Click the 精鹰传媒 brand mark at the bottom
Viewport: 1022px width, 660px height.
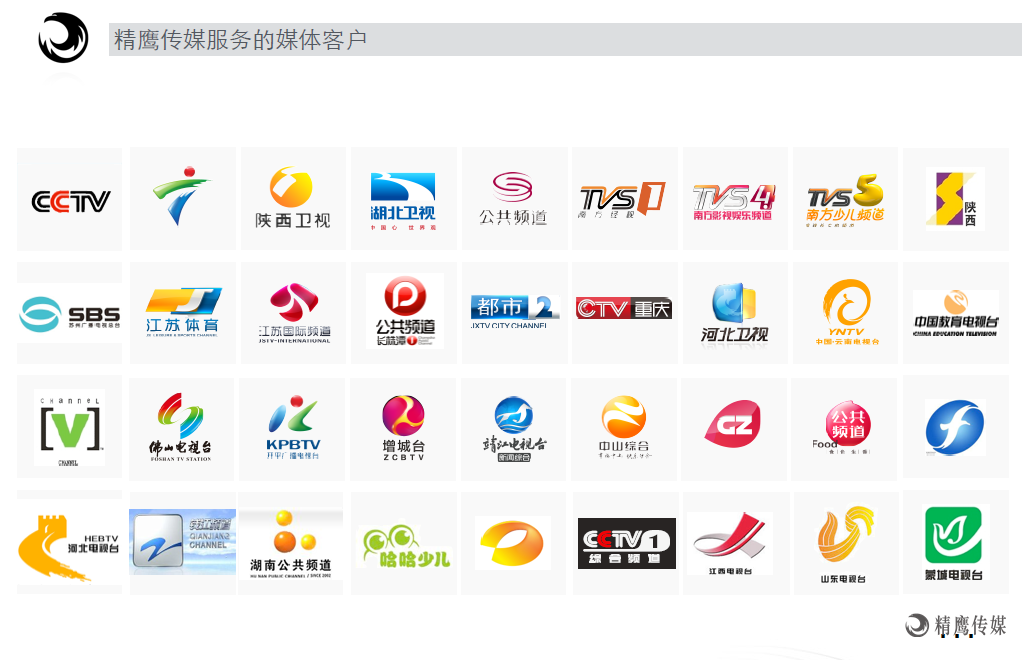[x=956, y=625]
